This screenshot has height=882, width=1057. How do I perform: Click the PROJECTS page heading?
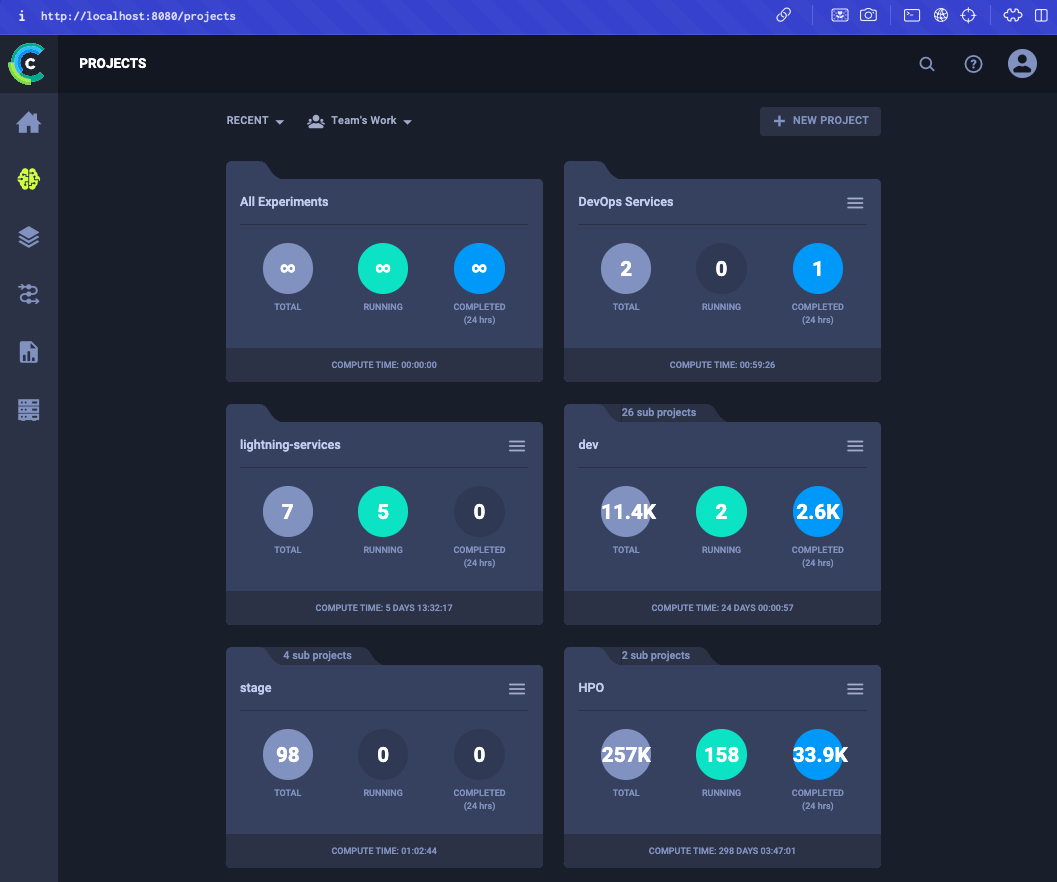[113, 63]
